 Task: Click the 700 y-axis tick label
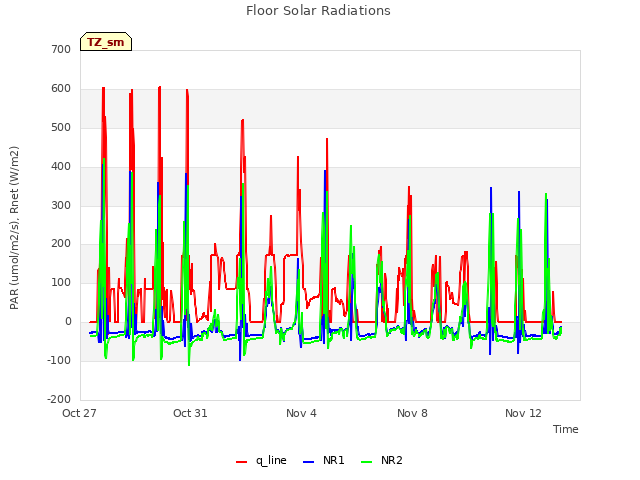point(61,50)
